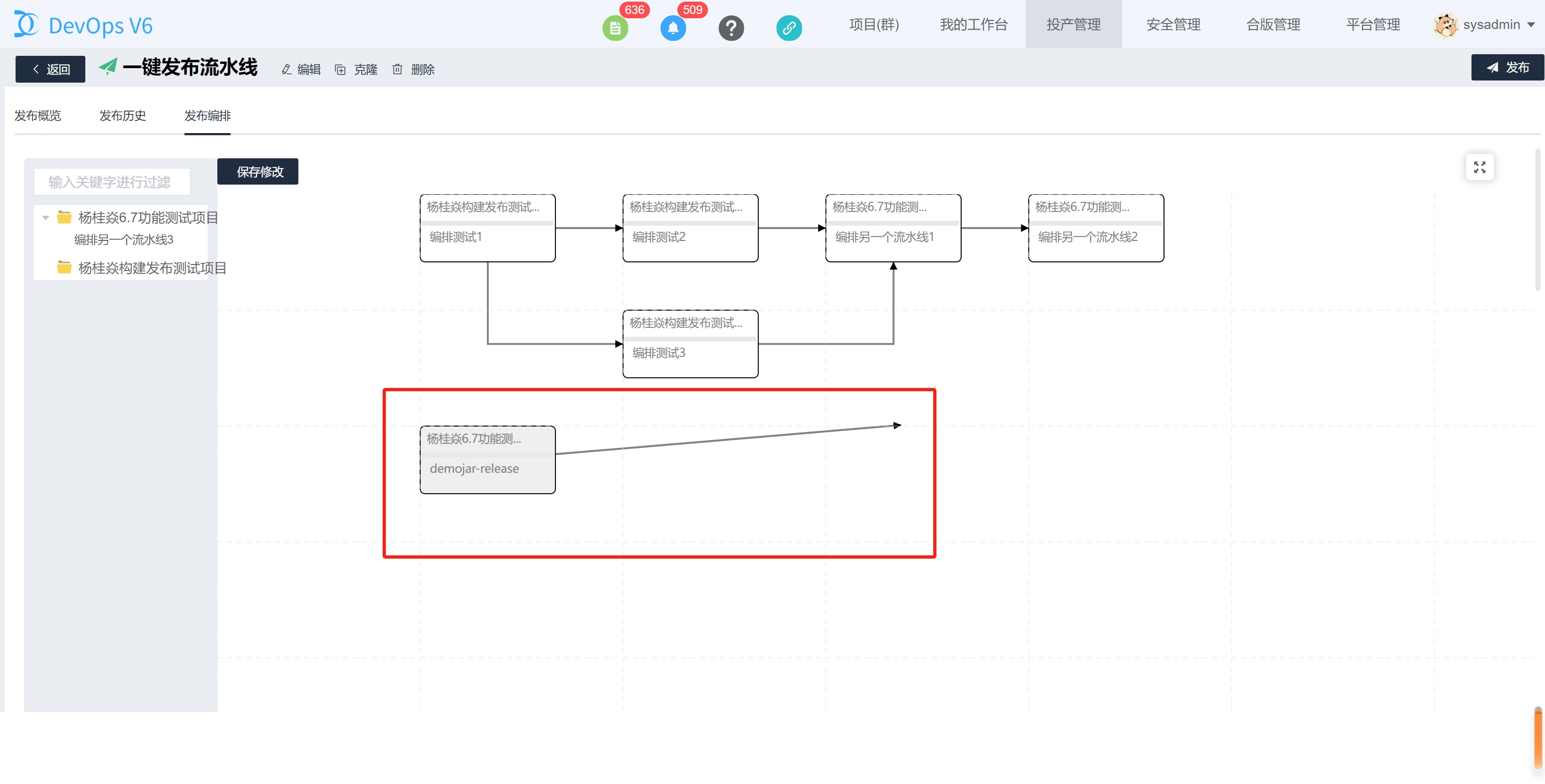Image resolution: width=1545 pixels, height=784 pixels.
Task: Toggle fullscreen canvas icon
Action: coord(1479,167)
